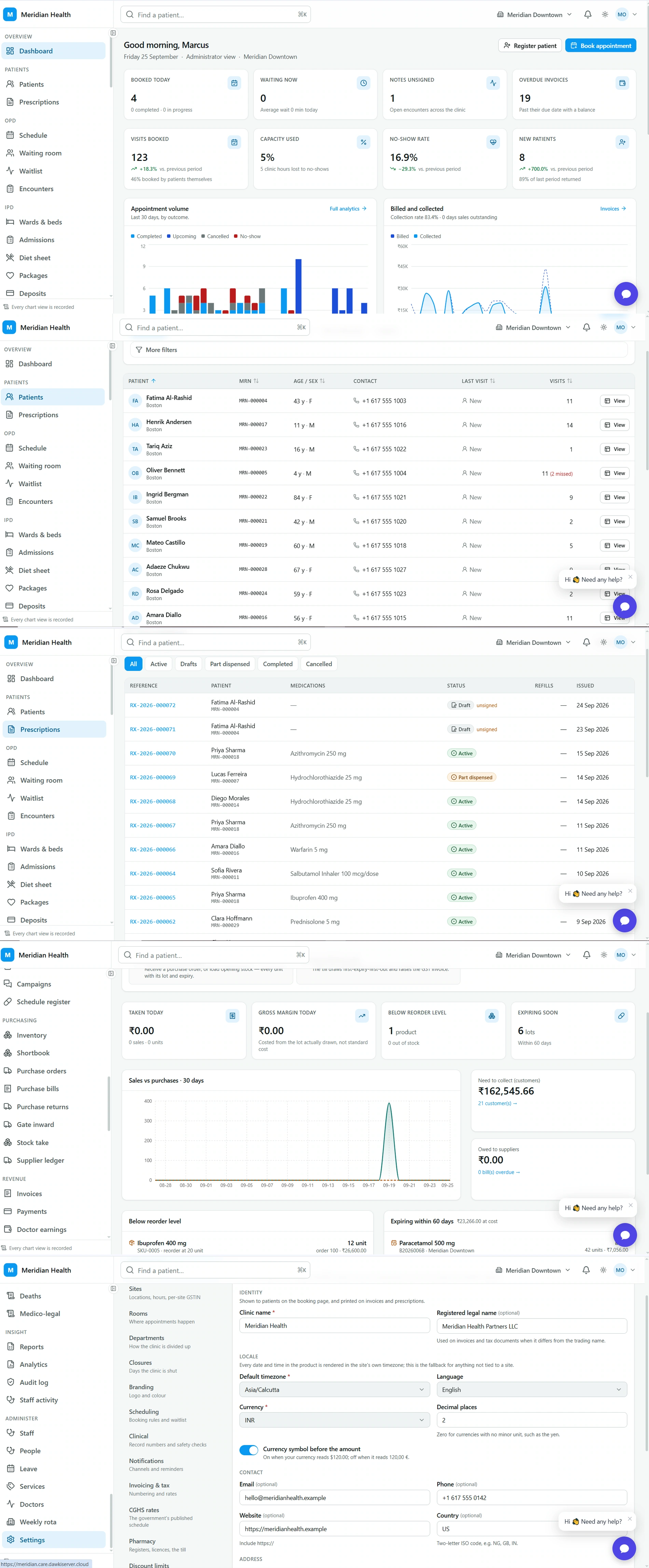Click the Register patient button

tap(530, 46)
